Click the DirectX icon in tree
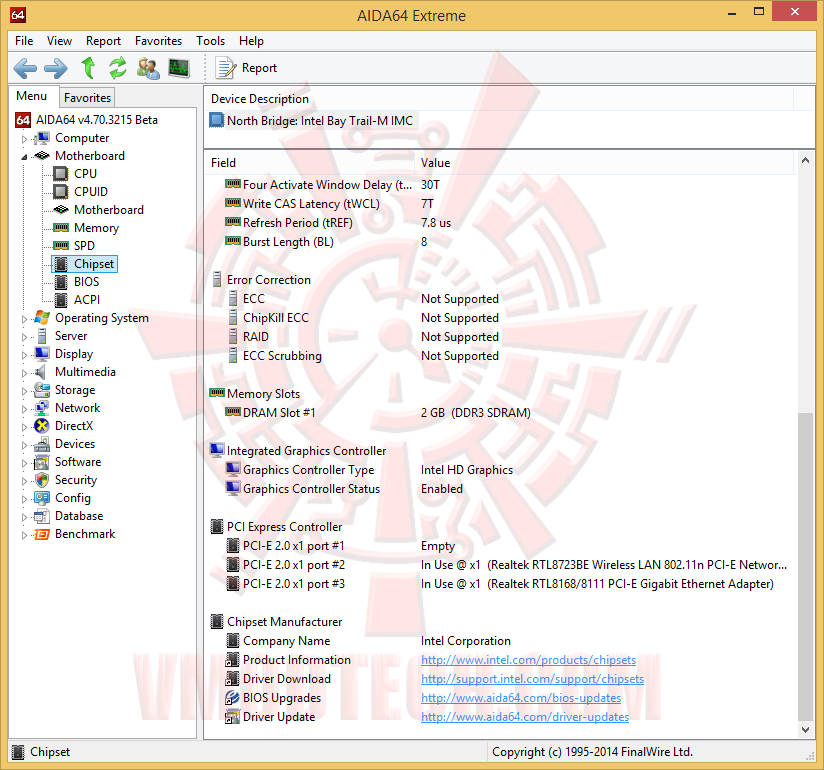 (42, 426)
